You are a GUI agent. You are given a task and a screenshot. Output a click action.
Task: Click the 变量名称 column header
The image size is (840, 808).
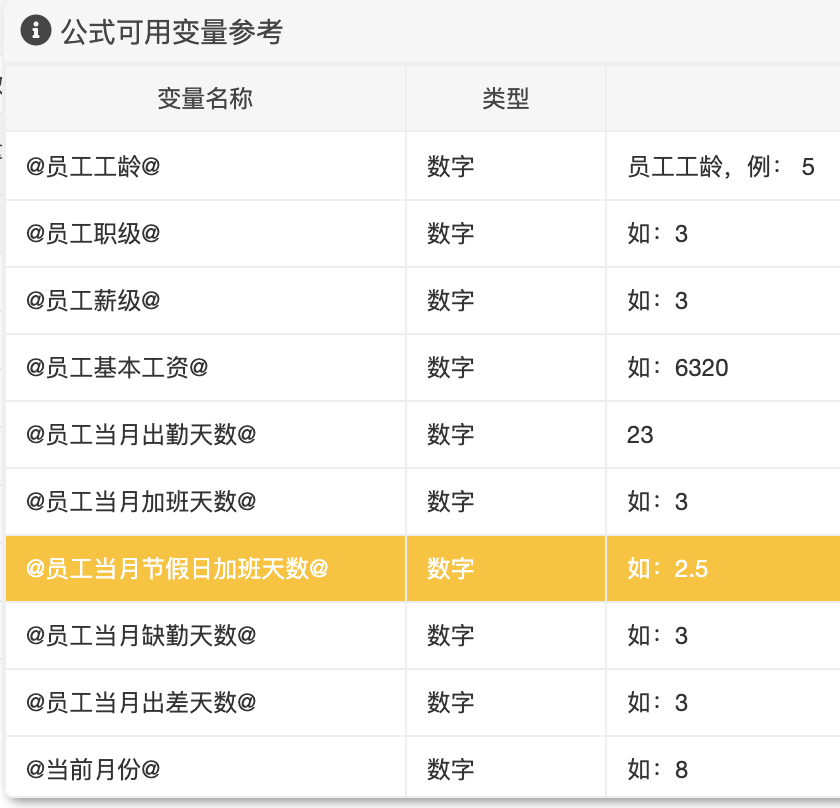tap(205, 99)
